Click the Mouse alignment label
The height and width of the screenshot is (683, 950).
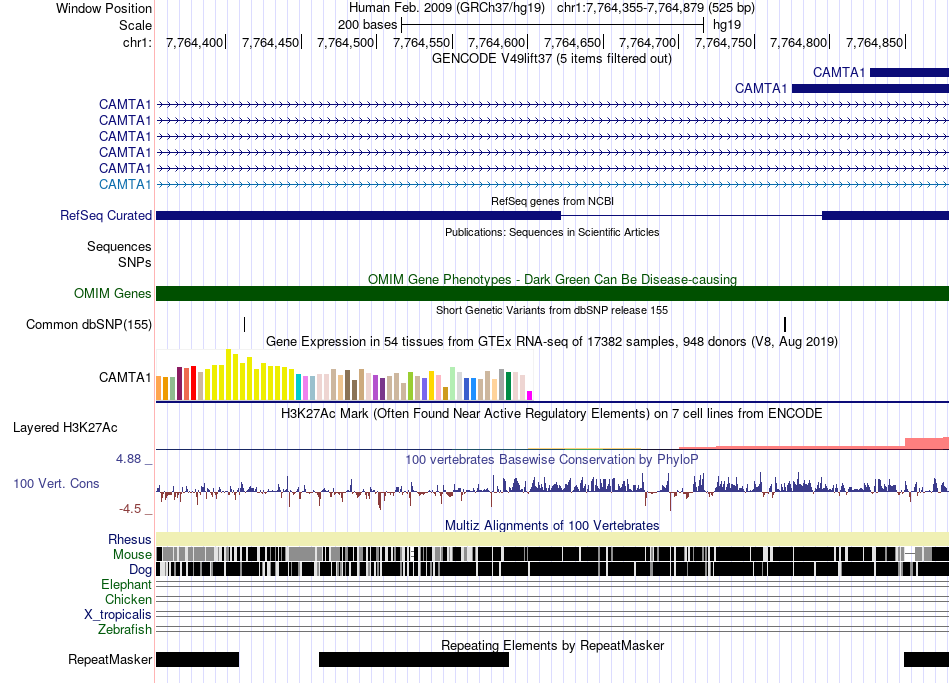point(132,555)
